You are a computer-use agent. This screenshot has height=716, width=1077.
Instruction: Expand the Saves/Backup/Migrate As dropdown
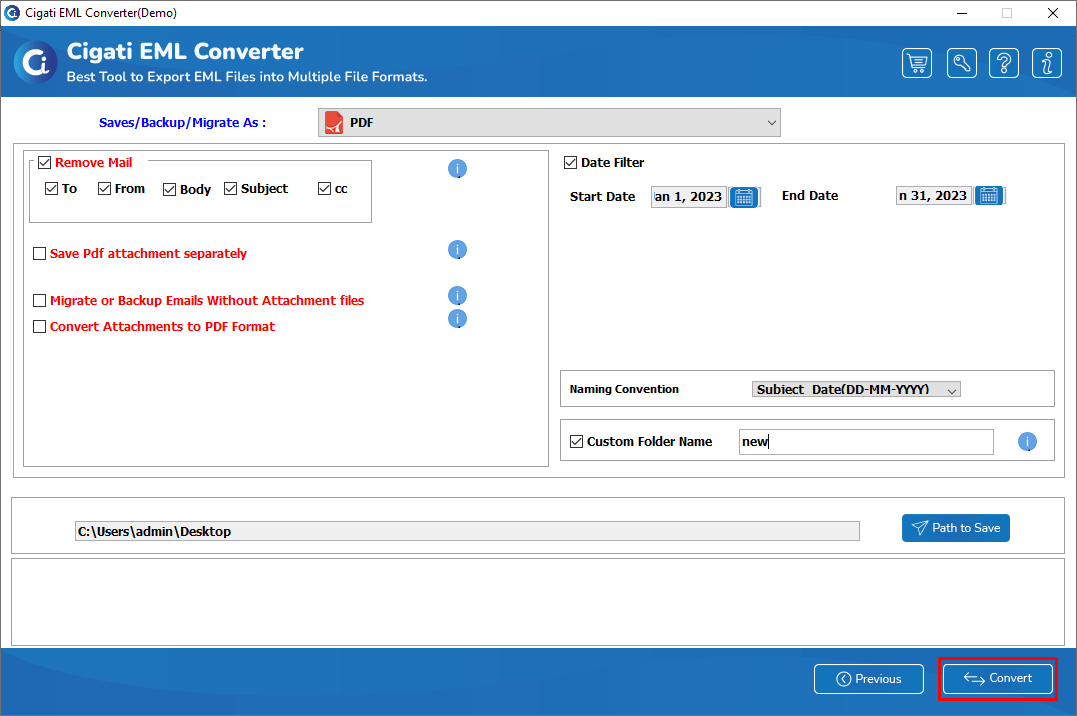pyautogui.click(x=549, y=122)
